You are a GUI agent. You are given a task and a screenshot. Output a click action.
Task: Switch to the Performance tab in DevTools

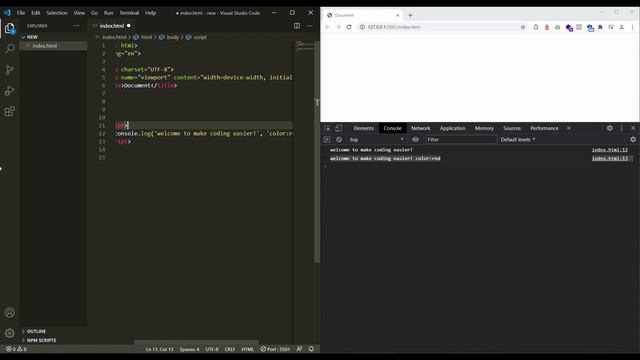(x=544, y=128)
